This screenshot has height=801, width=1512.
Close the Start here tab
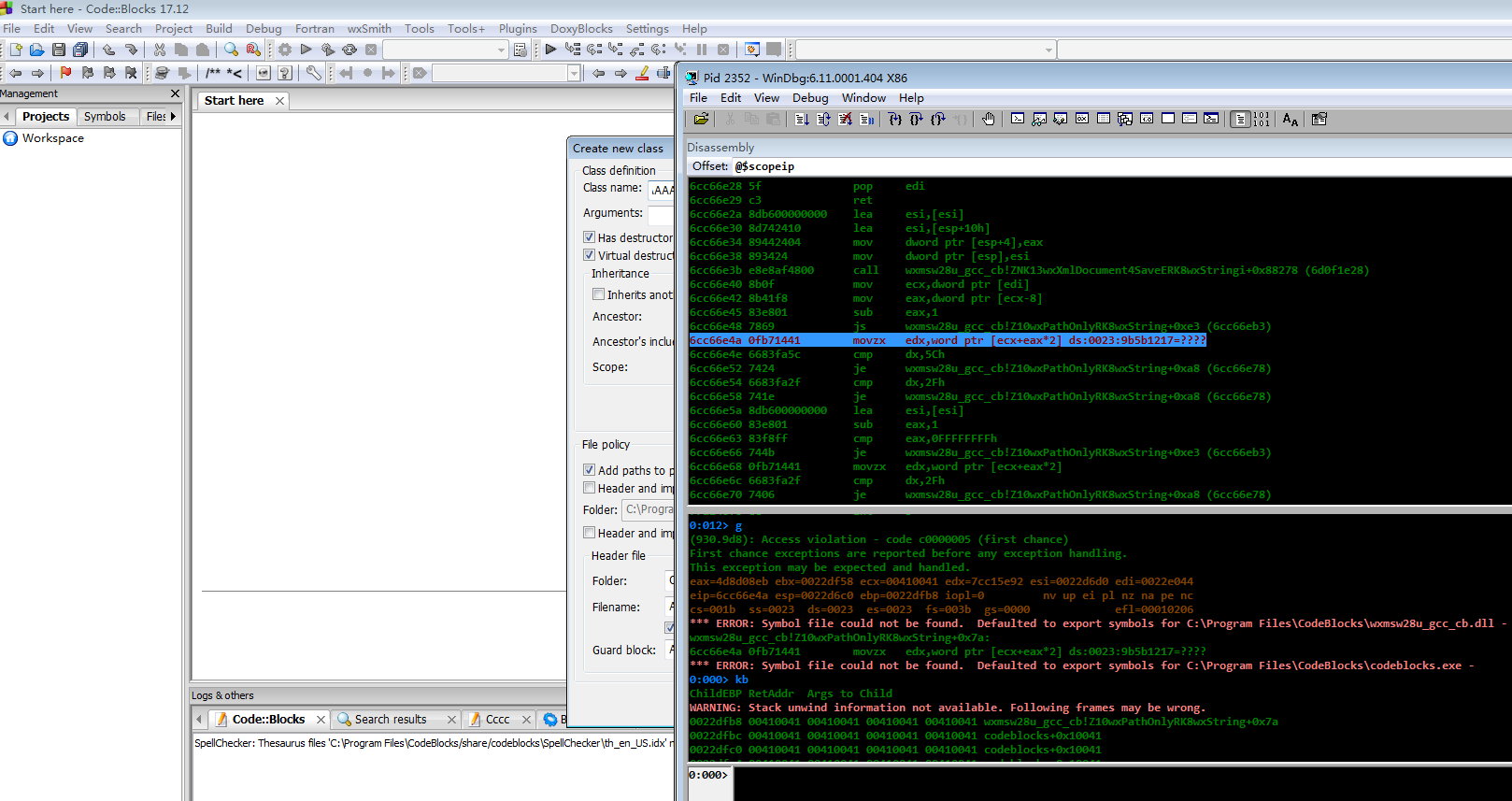click(x=279, y=101)
